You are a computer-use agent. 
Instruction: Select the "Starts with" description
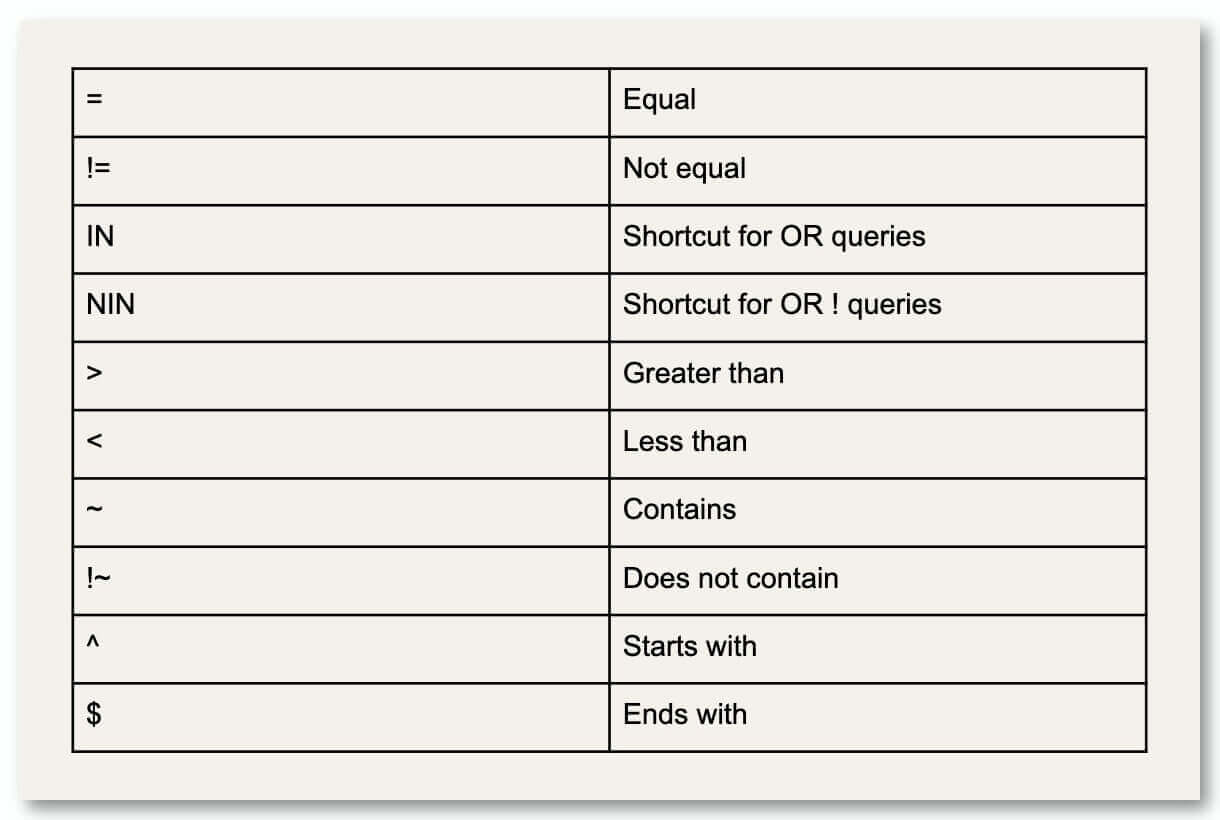[689, 646]
